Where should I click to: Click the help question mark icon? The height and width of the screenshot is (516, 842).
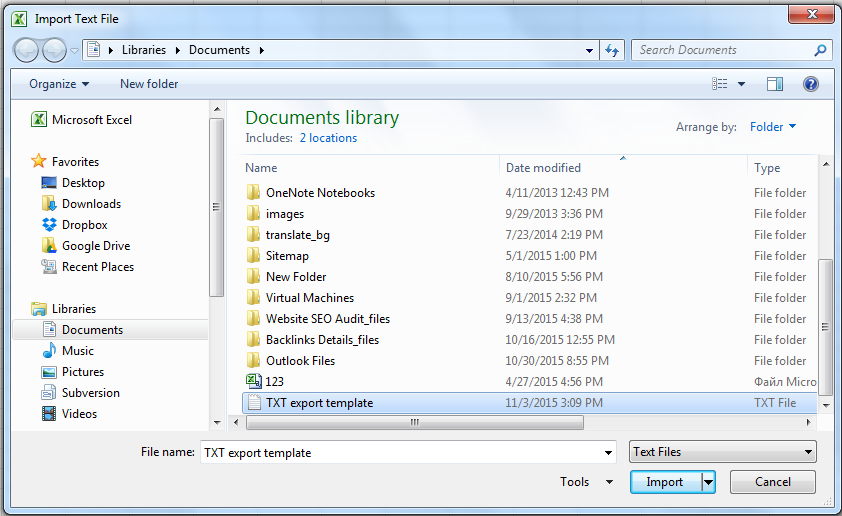(811, 84)
